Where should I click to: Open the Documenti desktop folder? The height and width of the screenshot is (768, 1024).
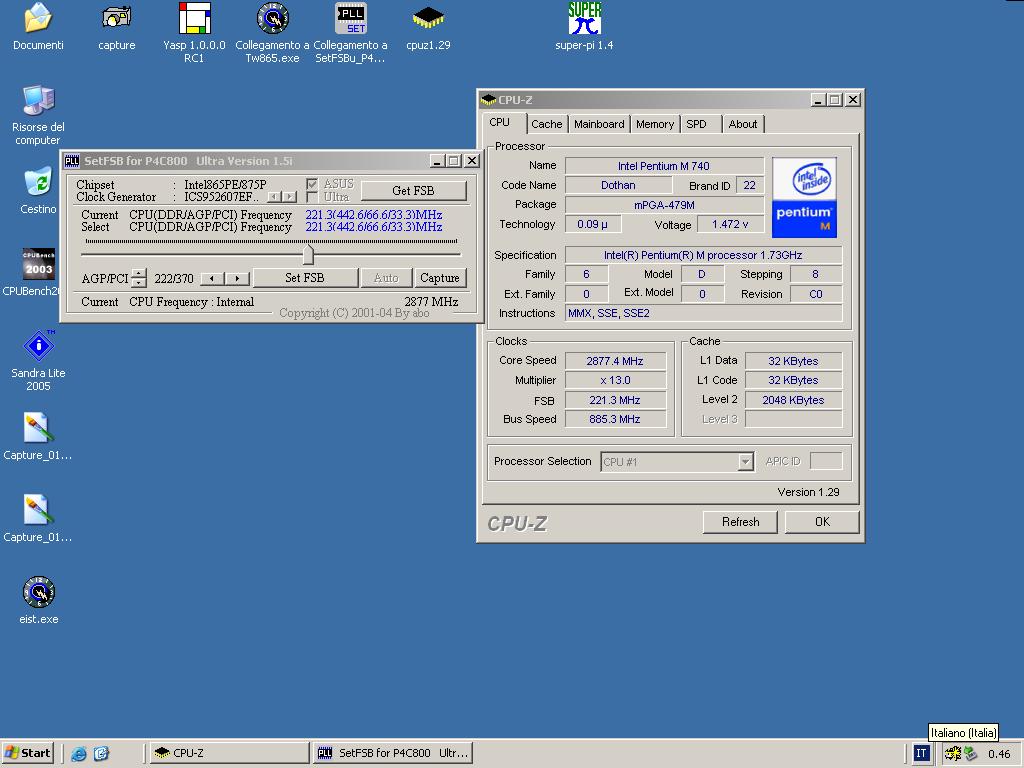click(38, 27)
